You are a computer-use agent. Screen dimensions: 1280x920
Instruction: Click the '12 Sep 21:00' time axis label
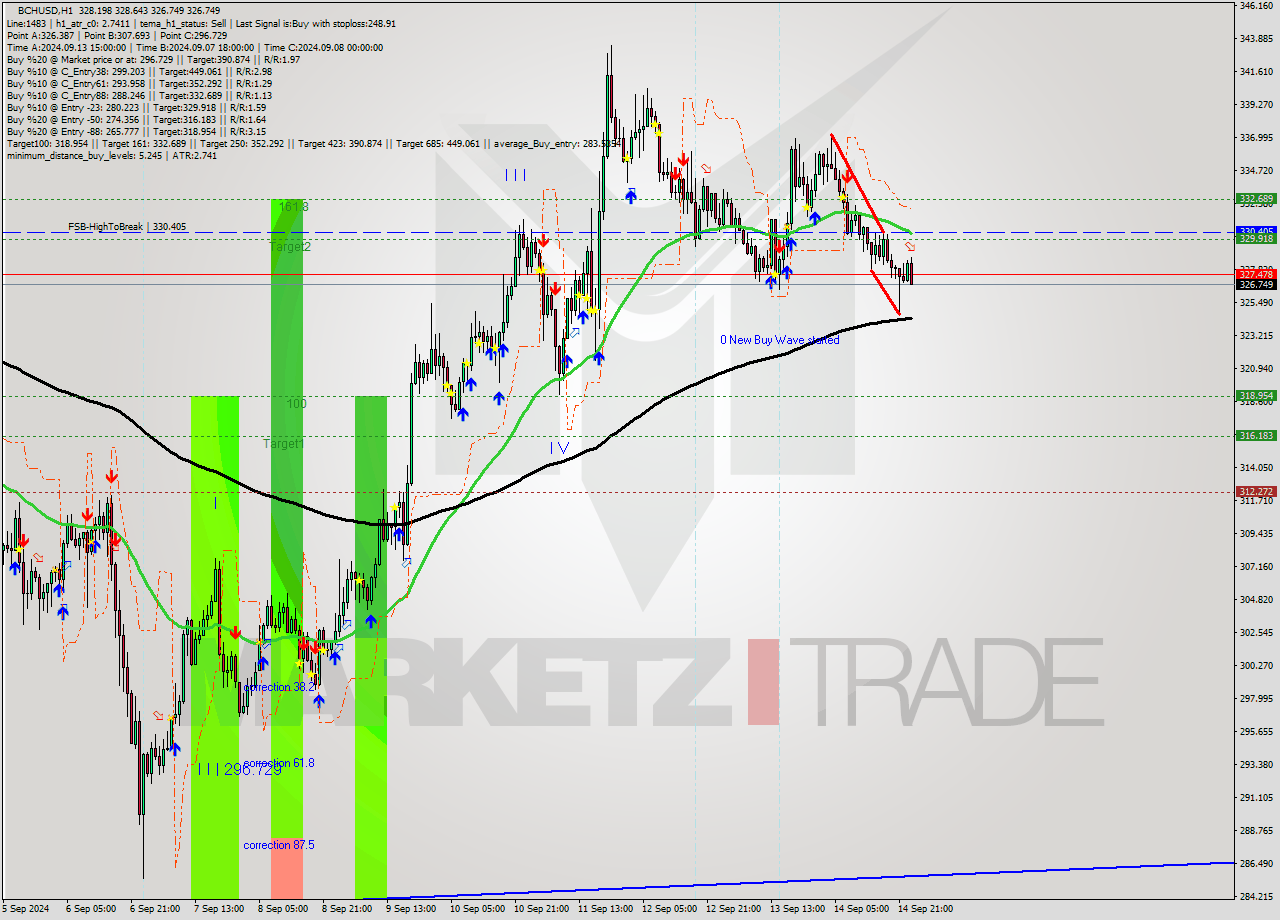tap(733, 909)
